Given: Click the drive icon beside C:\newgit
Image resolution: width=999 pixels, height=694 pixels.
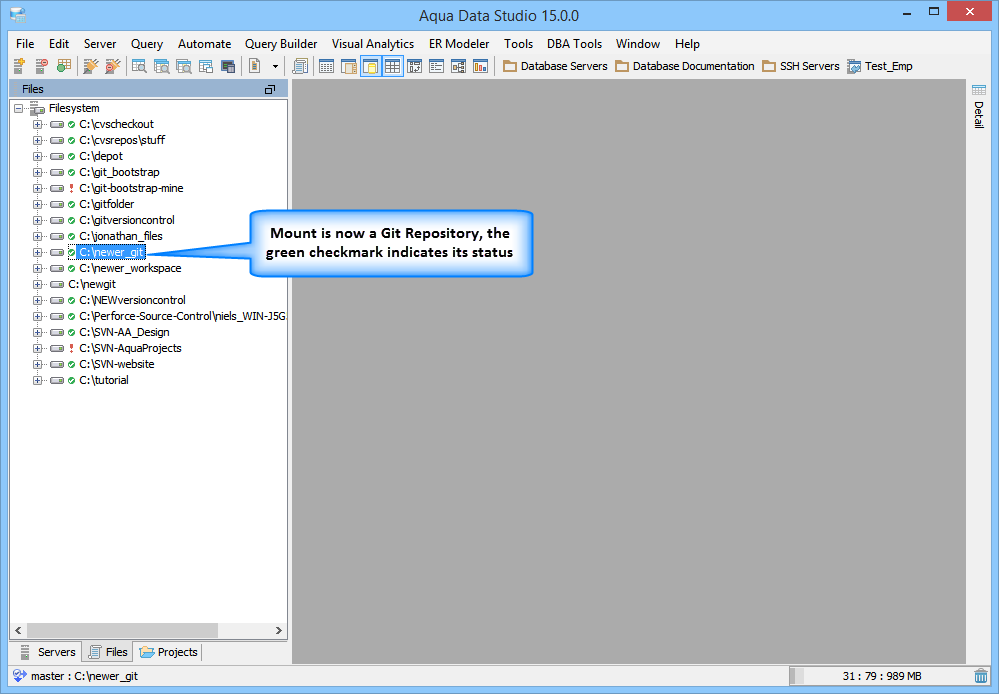Looking at the screenshot, I should pyautogui.click(x=57, y=284).
